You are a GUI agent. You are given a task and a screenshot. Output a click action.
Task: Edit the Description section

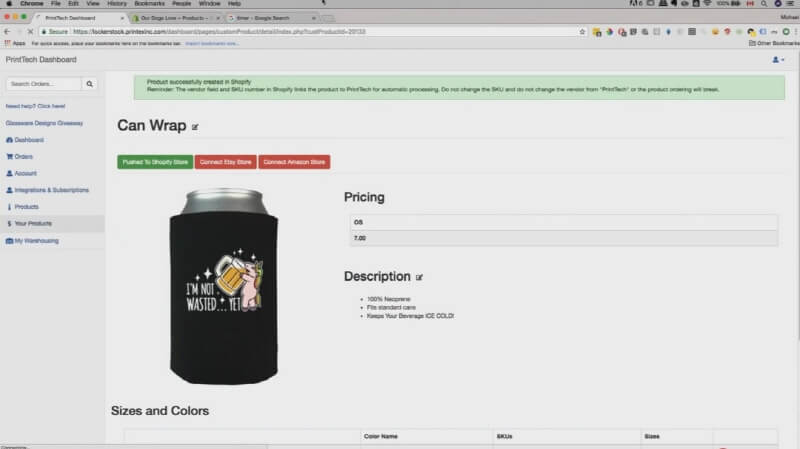419,277
